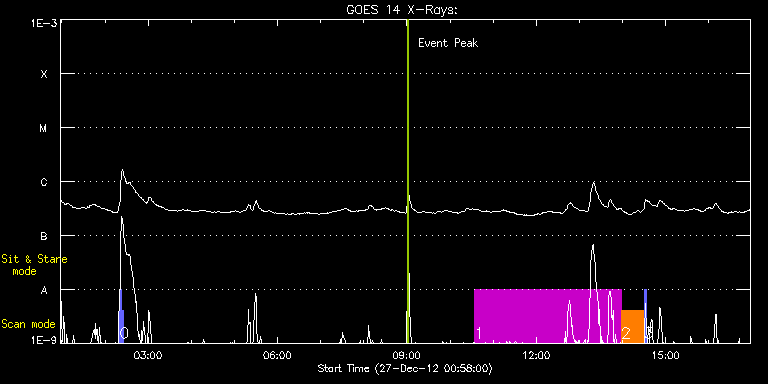The height and width of the screenshot is (384, 768).
Task: Click the 1E-3 top axis label
Action: click(44, 23)
